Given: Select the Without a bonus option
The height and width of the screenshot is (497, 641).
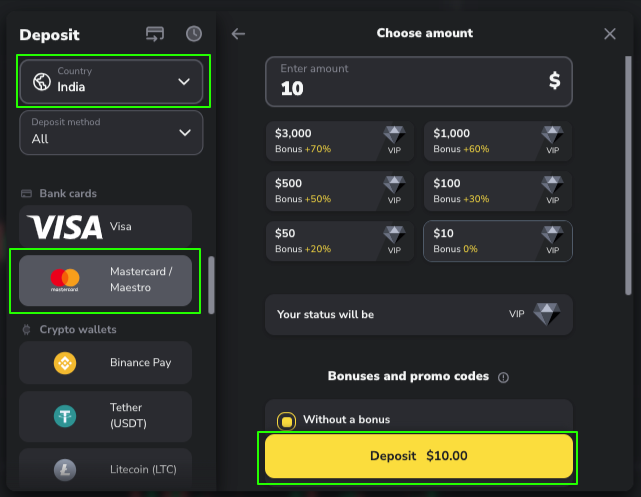Looking at the screenshot, I should pyautogui.click(x=287, y=420).
